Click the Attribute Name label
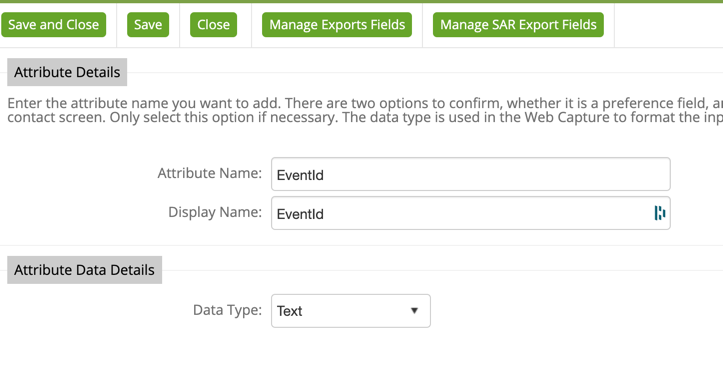This screenshot has height=378, width=723. pyautogui.click(x=210, y=173)
